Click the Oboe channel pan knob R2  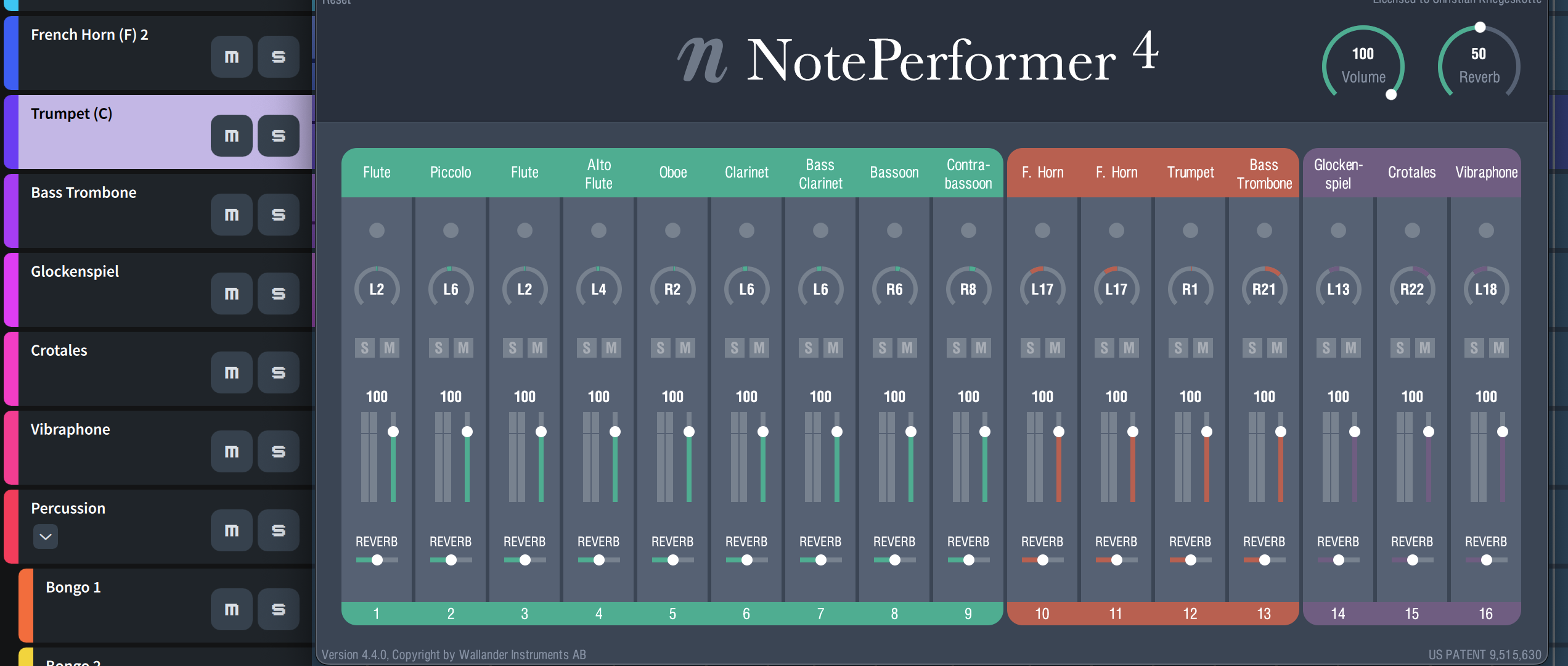[x=672, y=289]
